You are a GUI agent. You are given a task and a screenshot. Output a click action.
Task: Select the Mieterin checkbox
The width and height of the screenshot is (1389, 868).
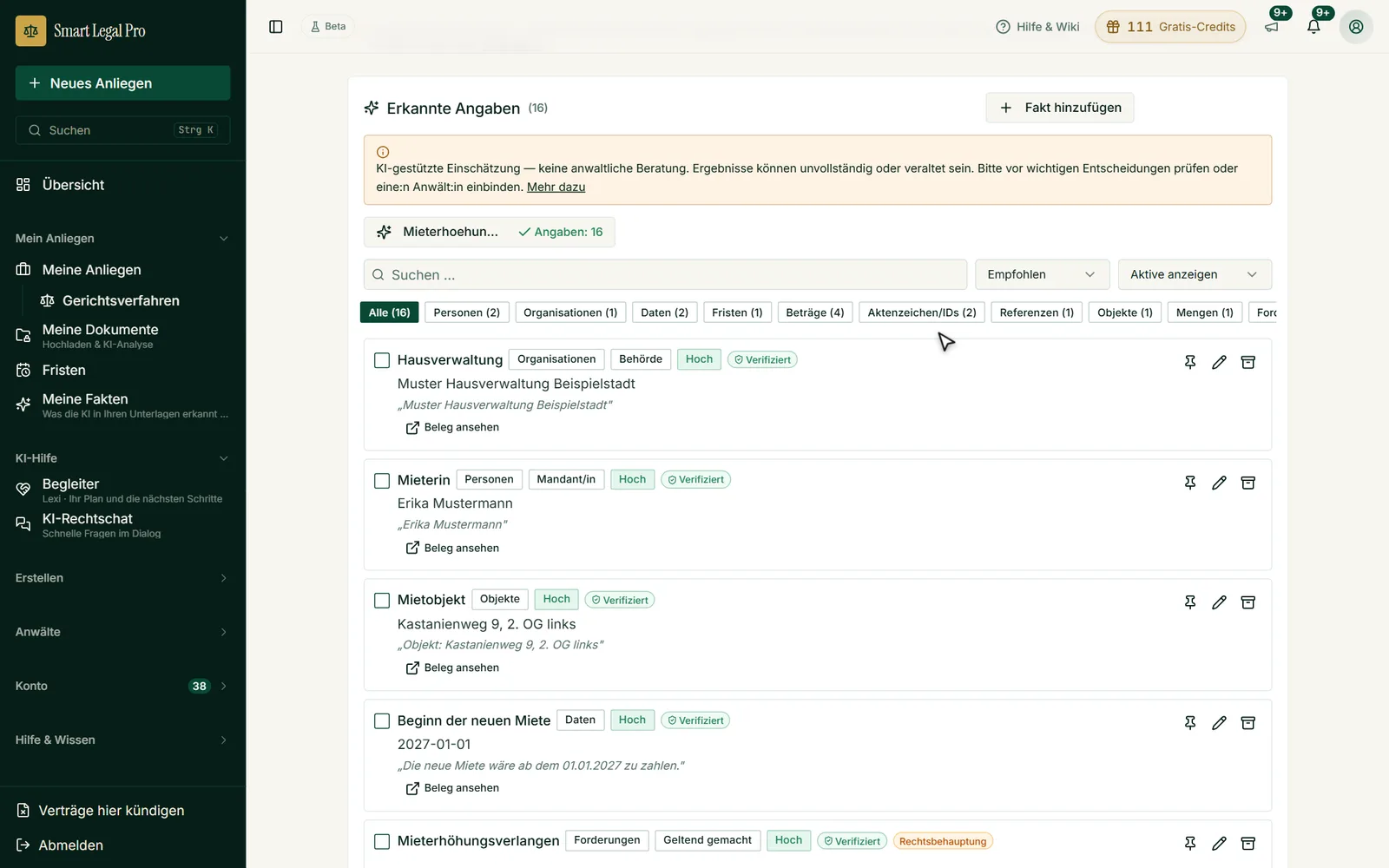pyautogui.click(x=382, y=481)
